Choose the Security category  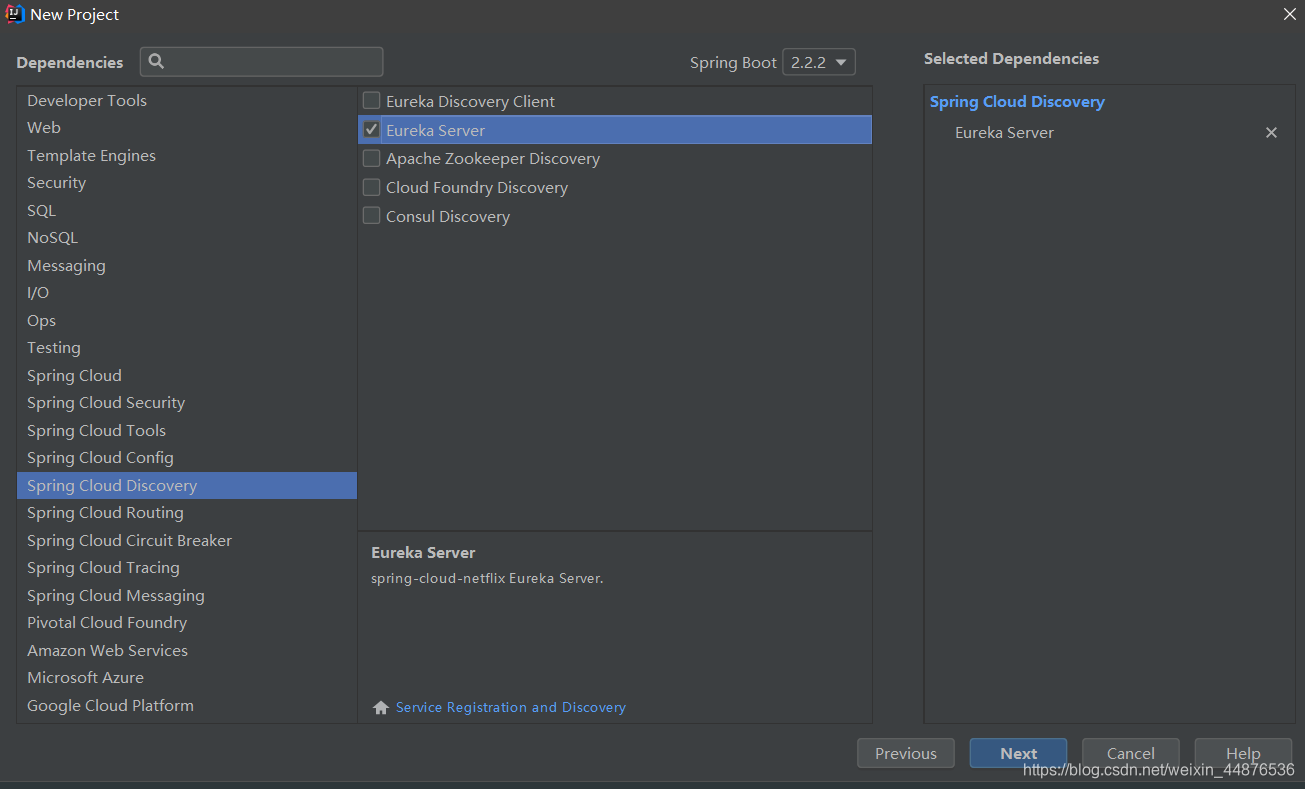(187, 183)
